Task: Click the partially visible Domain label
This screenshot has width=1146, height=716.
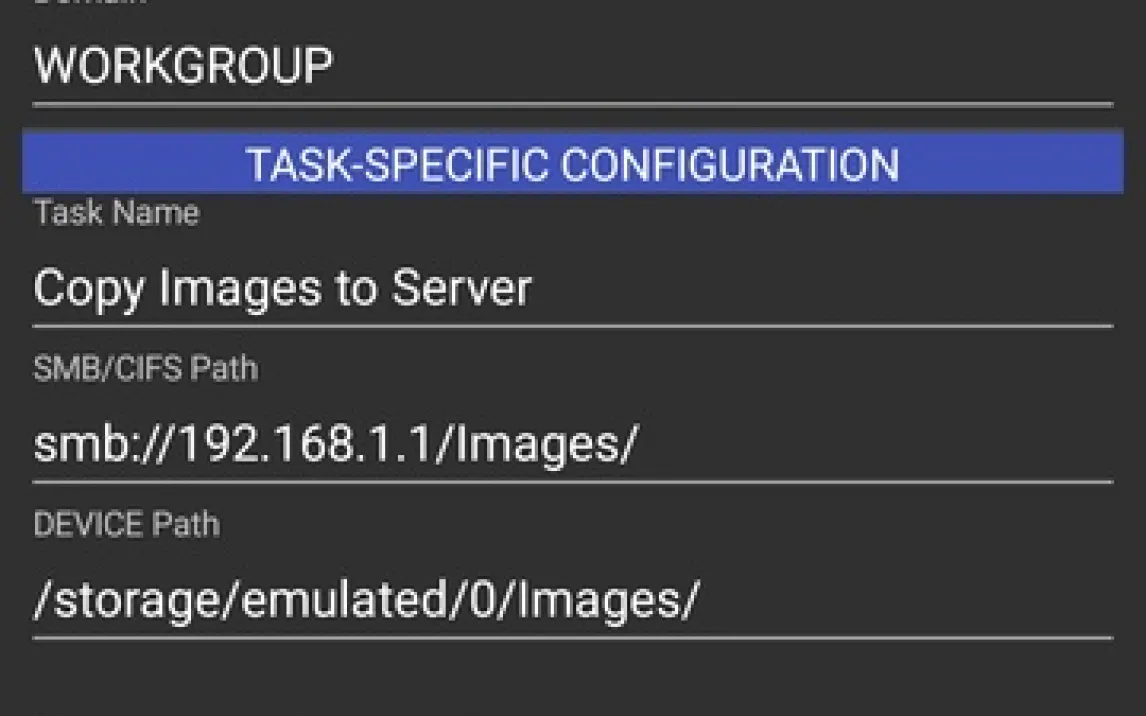Action: [90, 3]
